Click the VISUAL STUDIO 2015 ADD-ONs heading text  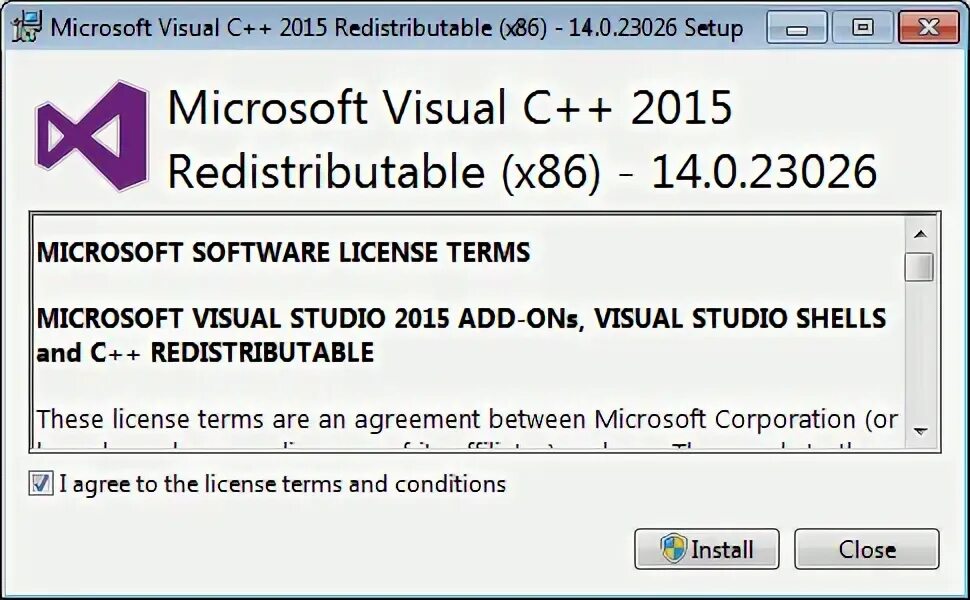(x=461, y=319)
